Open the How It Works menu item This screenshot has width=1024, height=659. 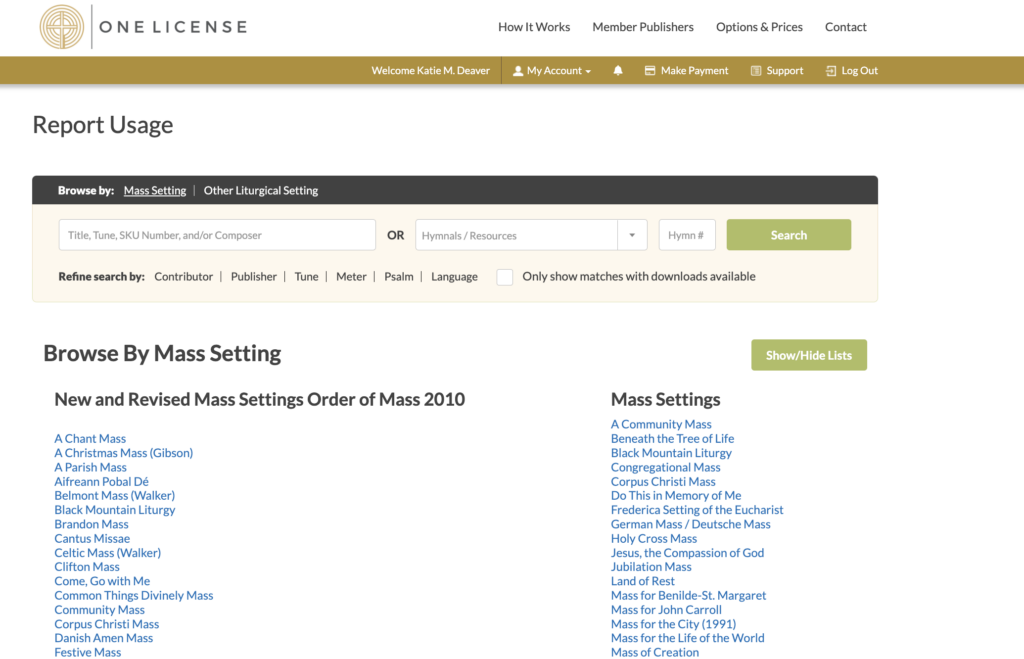coord(534,27)
